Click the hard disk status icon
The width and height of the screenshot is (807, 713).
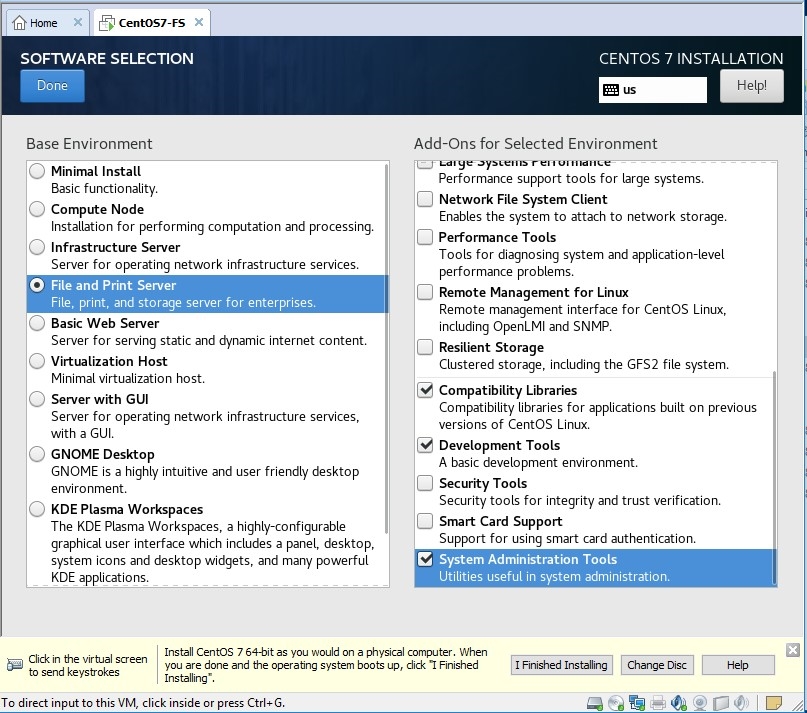595,703
